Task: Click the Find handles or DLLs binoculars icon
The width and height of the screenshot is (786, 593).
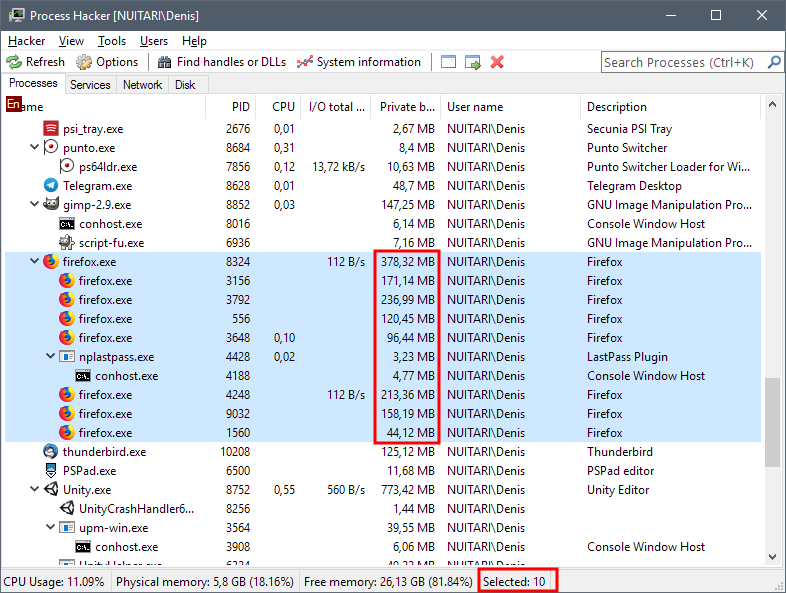Action: point(164,62)
